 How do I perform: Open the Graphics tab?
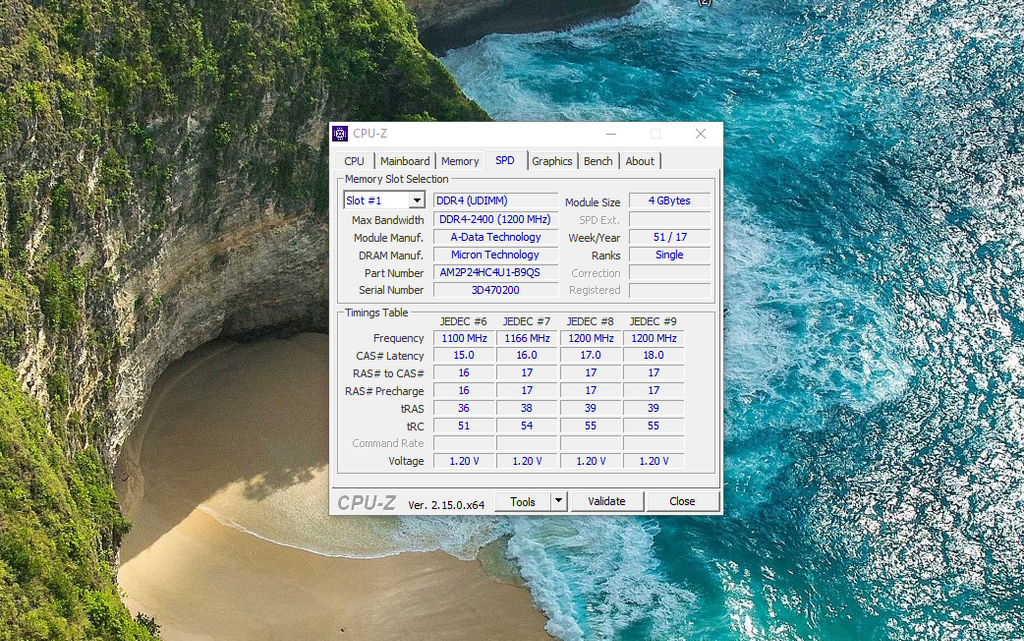(552, 161)
